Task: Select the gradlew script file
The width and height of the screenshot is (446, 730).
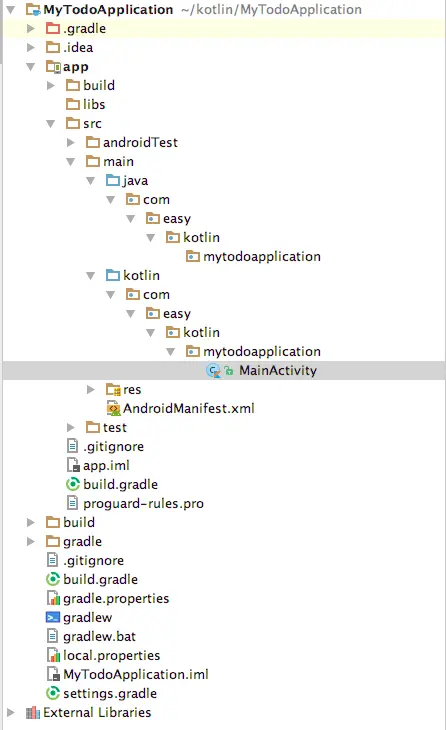Action: click(x=88, y=617)
